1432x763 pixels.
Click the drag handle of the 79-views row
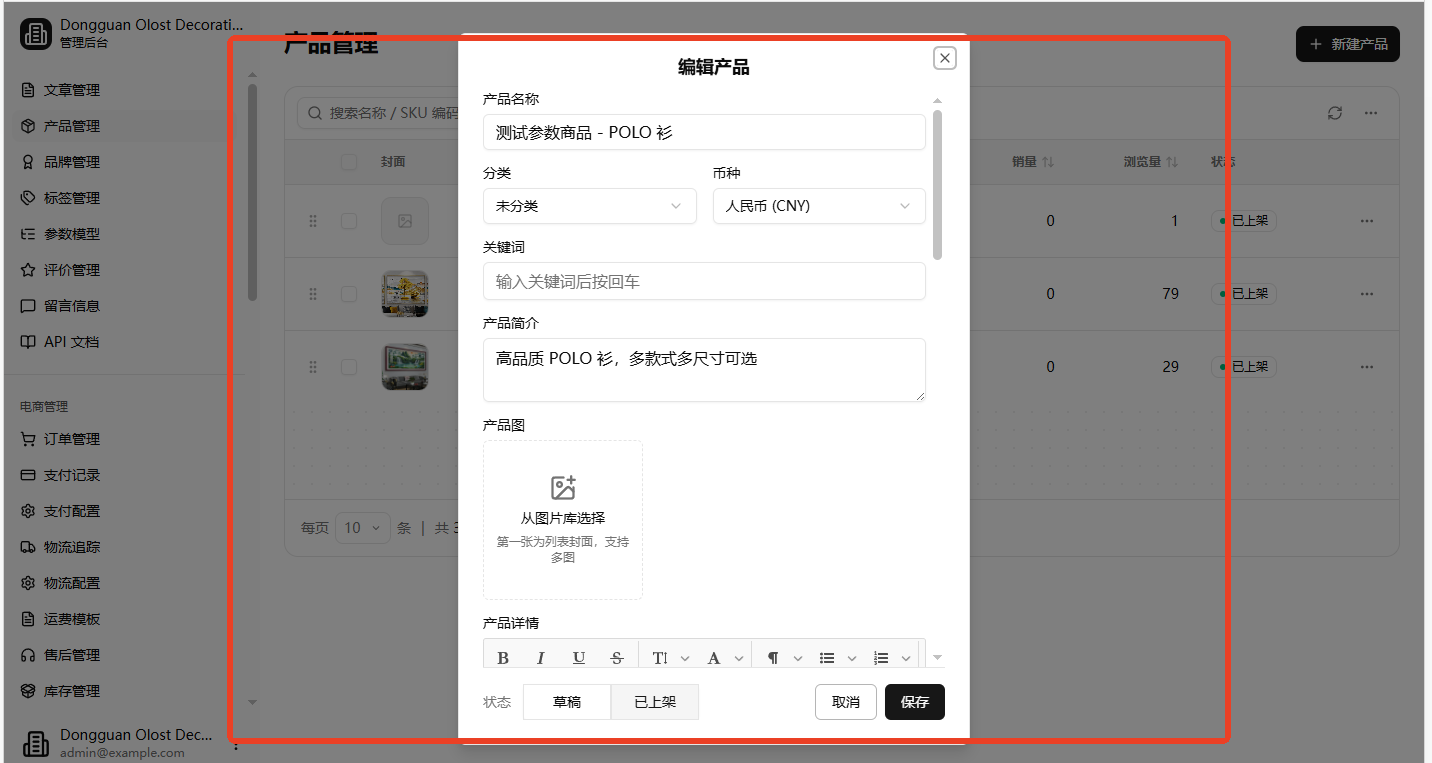313,294
